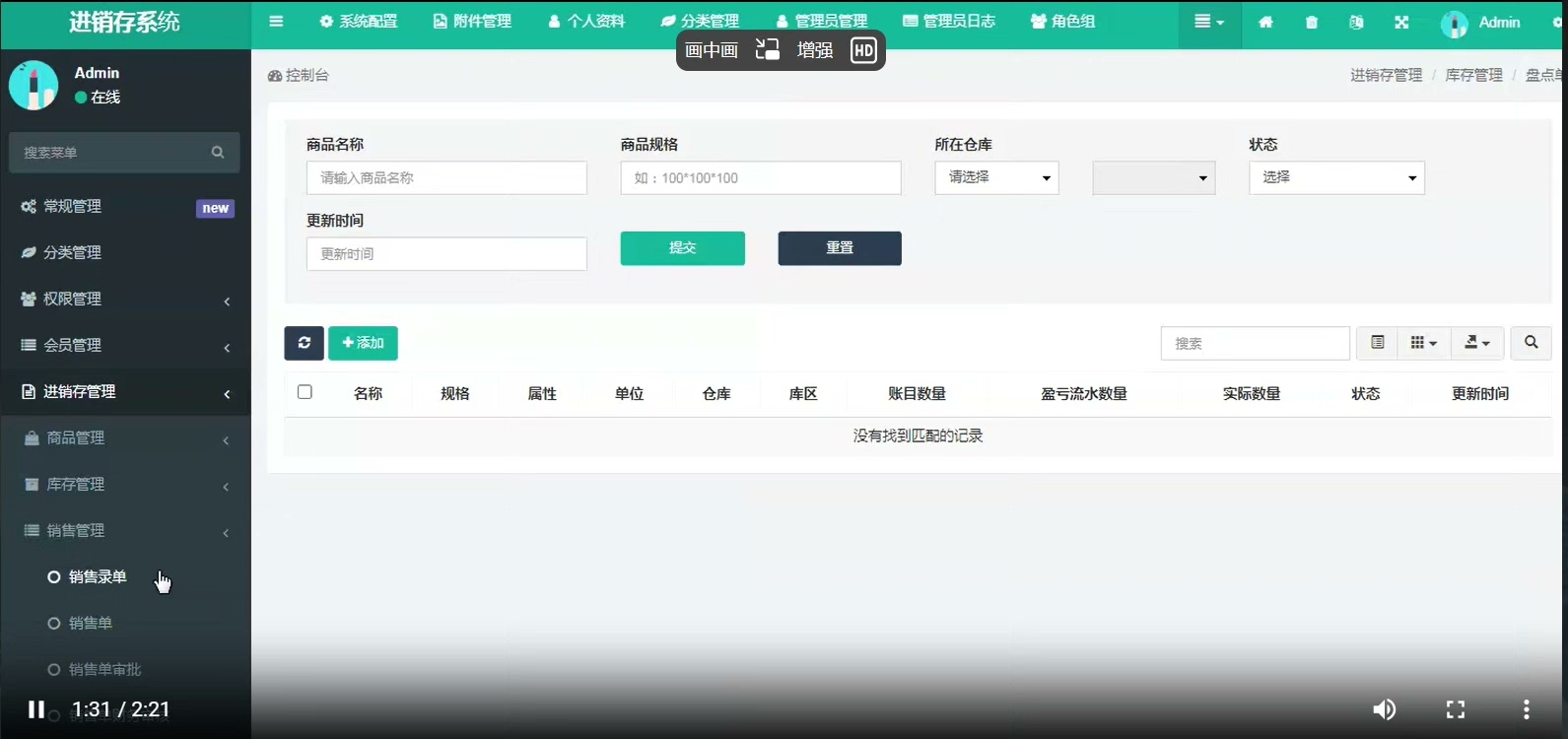1568x739 pixels.
Task: Expand 权限管理 in sidebar
Action: coord(125,299)
